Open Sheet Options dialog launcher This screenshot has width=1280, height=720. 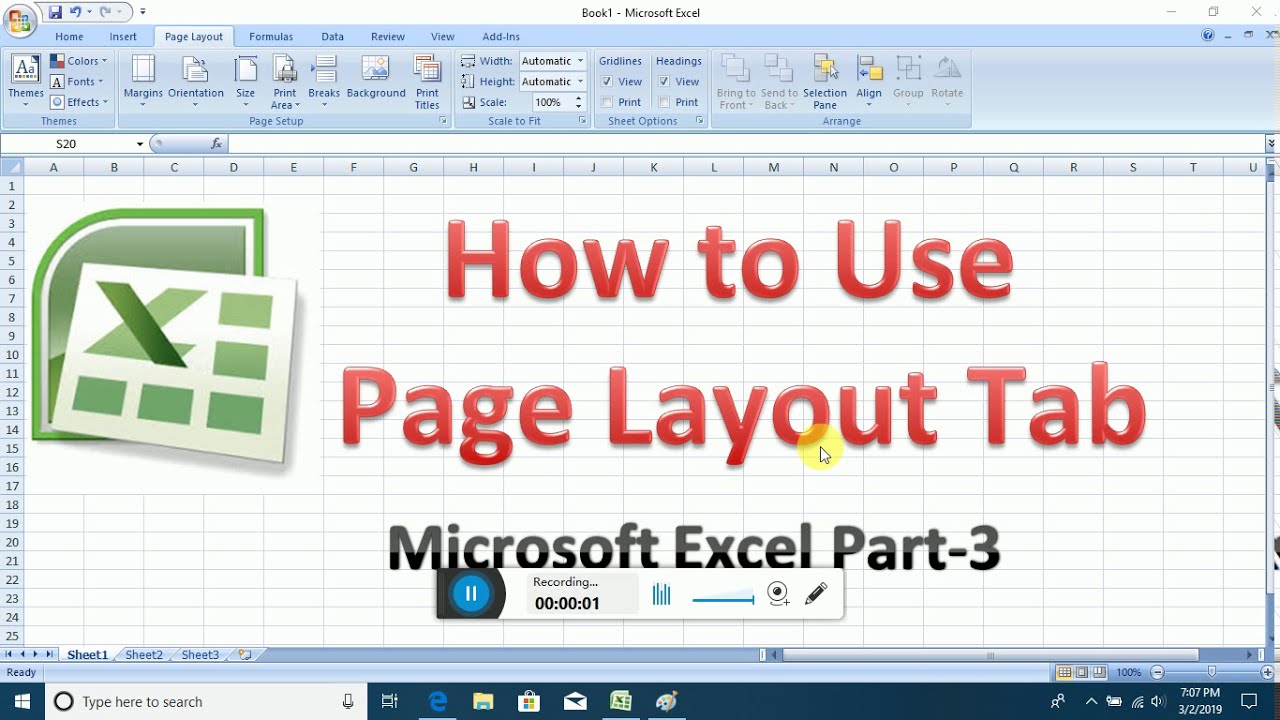(x=699, y=121)
